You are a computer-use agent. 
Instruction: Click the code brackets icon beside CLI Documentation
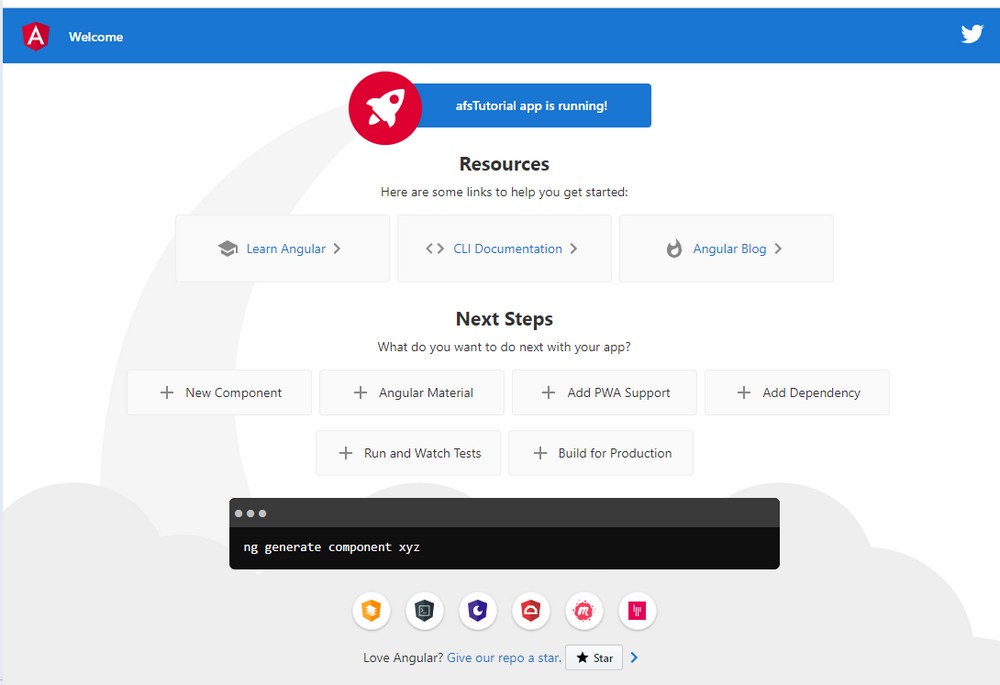pos(435,249)
